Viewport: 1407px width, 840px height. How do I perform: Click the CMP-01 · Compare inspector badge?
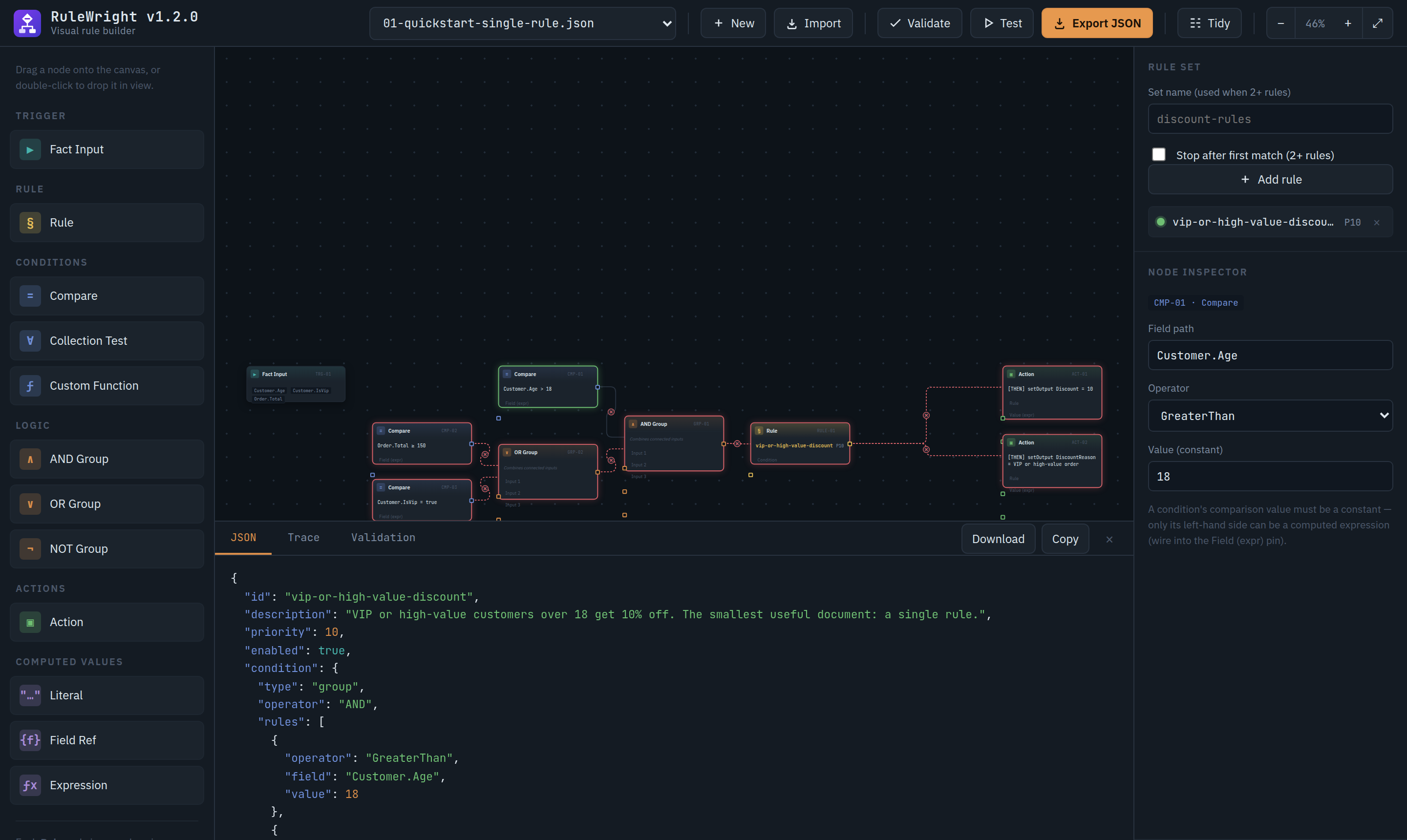1195,303
